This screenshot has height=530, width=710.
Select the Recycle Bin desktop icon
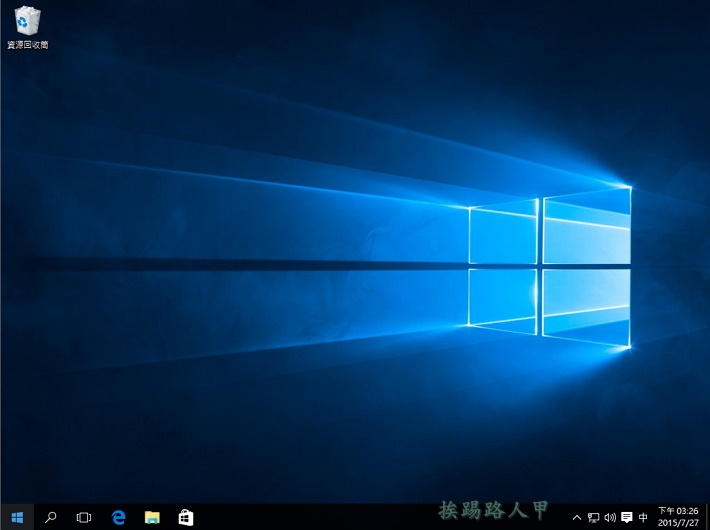pos(28,28)
